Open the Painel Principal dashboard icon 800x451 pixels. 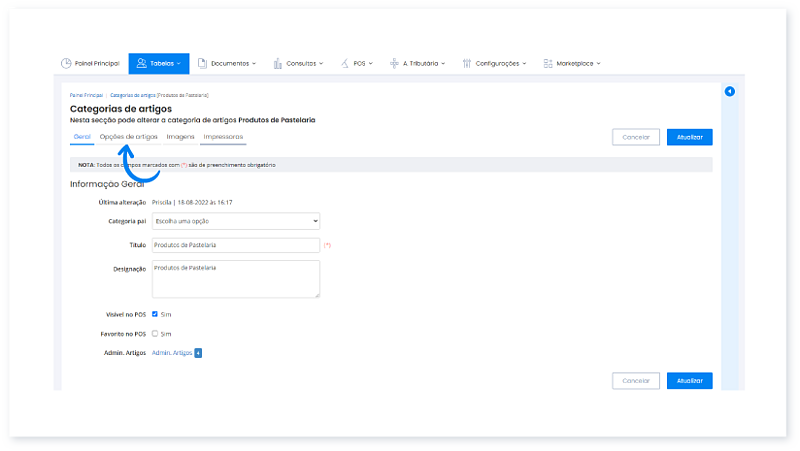pyautogui.click(x=67, y=63)
